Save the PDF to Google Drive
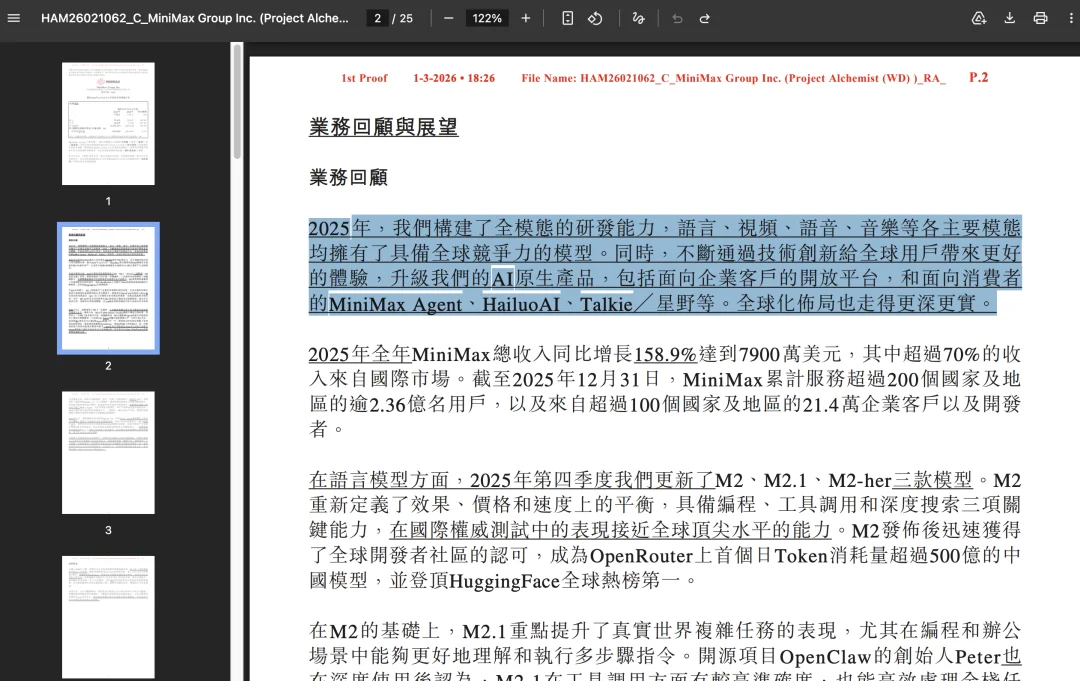Image resolution: width=1080 pixels, height=681 pixels. (979, 17)
